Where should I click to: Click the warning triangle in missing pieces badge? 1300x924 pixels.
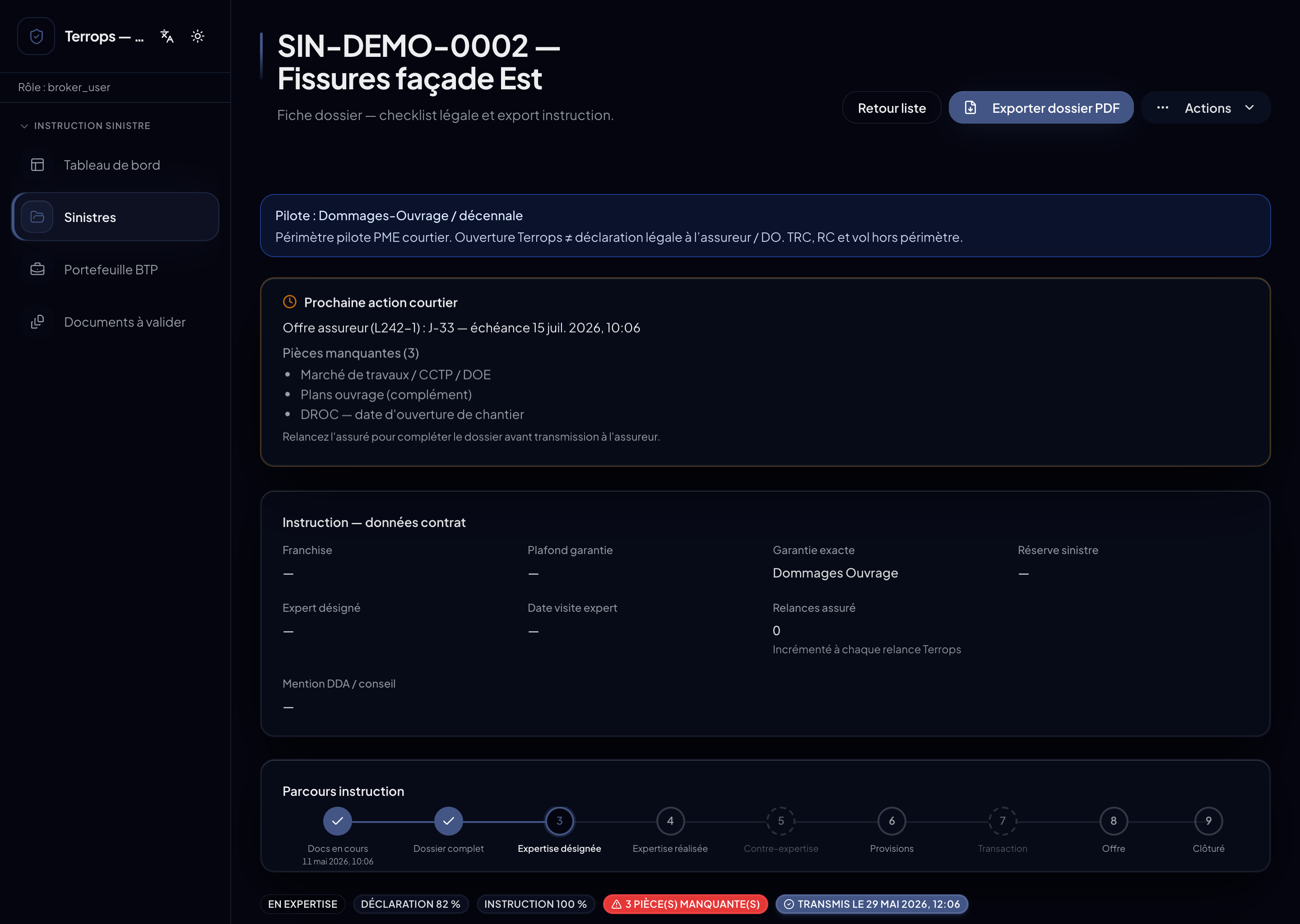point(617,904)
